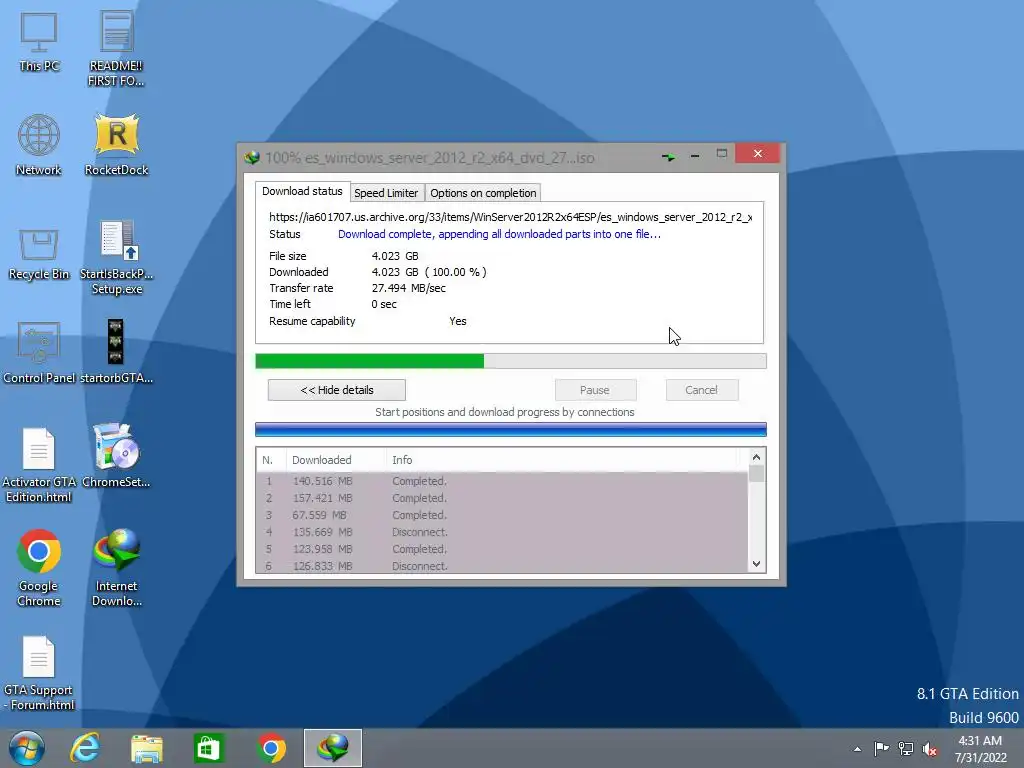This screenshot has height=768, width=1024.
Task: Open Activator GTA Edition.html file
Action: (x=39, y=465)
